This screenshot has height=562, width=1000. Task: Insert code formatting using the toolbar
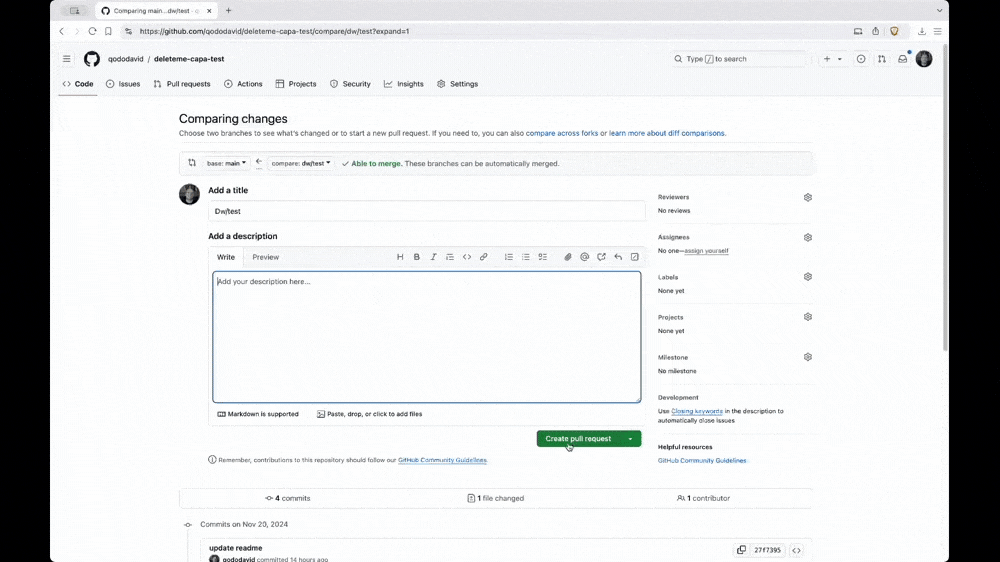pos(467,257)
